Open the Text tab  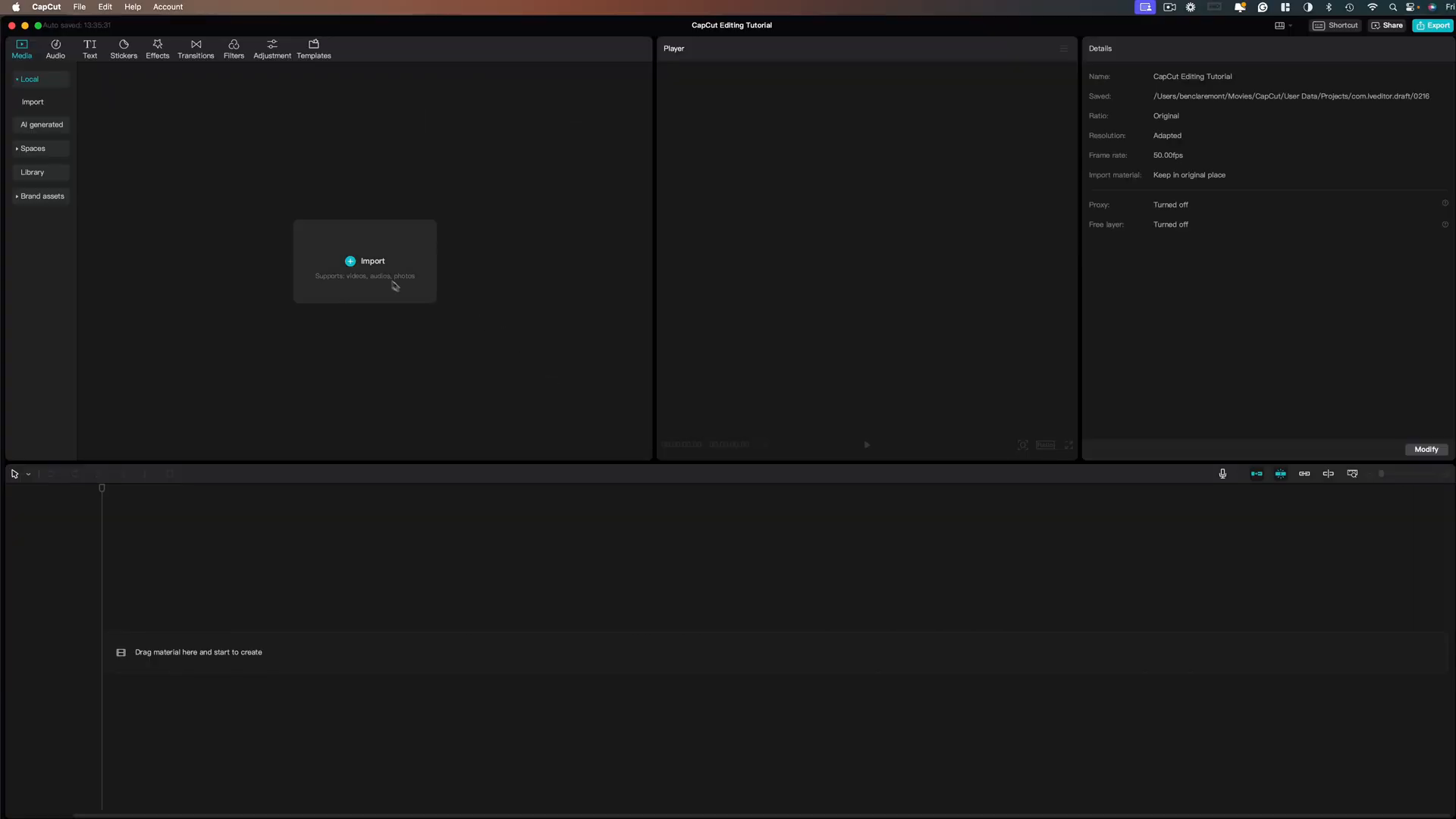click(89, 49)
